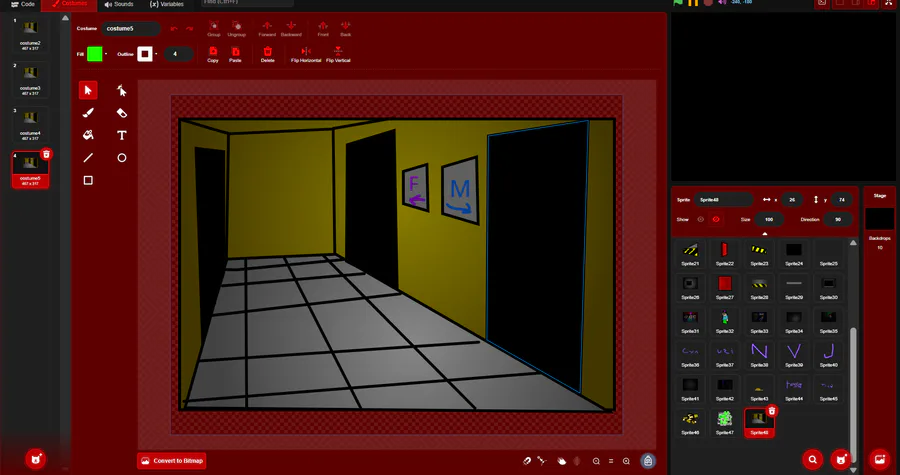Screen dimensions: 900x475
Task: Click the green flag
Action: pos(678,2)
